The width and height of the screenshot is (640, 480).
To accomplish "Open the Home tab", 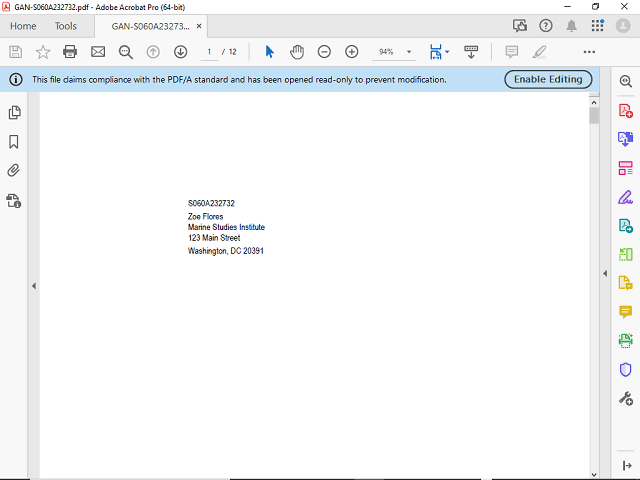I will 23,26.
